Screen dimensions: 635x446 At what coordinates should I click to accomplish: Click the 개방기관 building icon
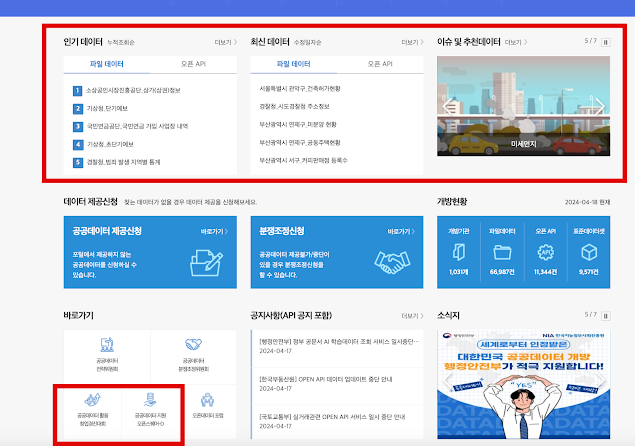point(458,252)
